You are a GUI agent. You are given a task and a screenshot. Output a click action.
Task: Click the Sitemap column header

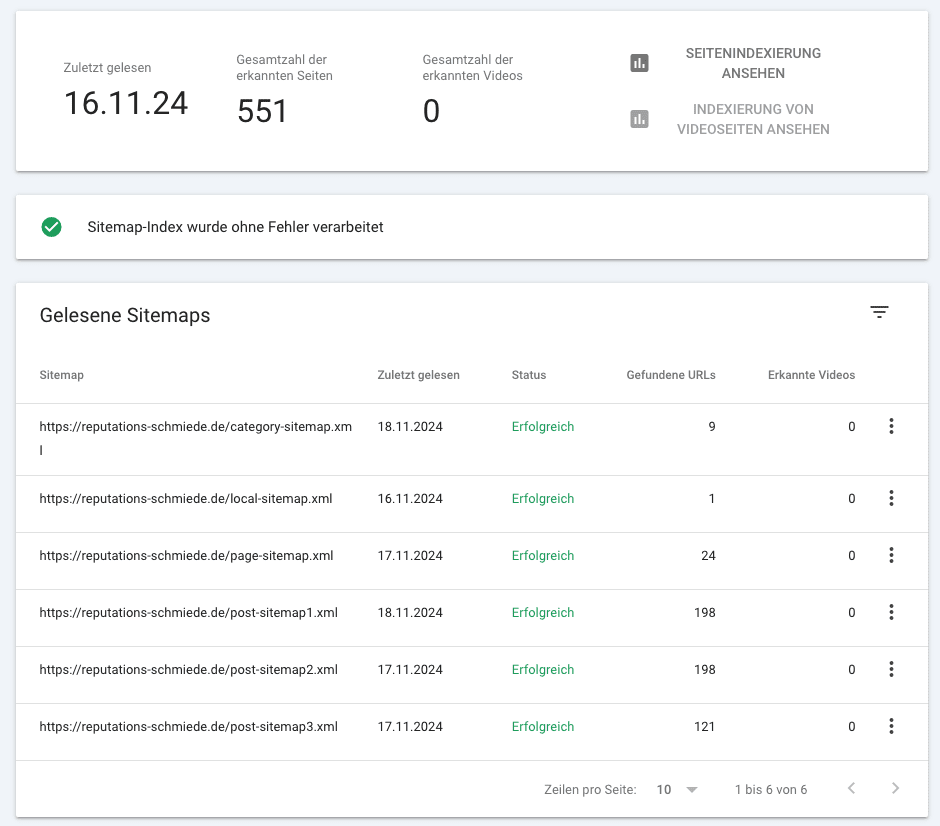[x=62, y=375]
